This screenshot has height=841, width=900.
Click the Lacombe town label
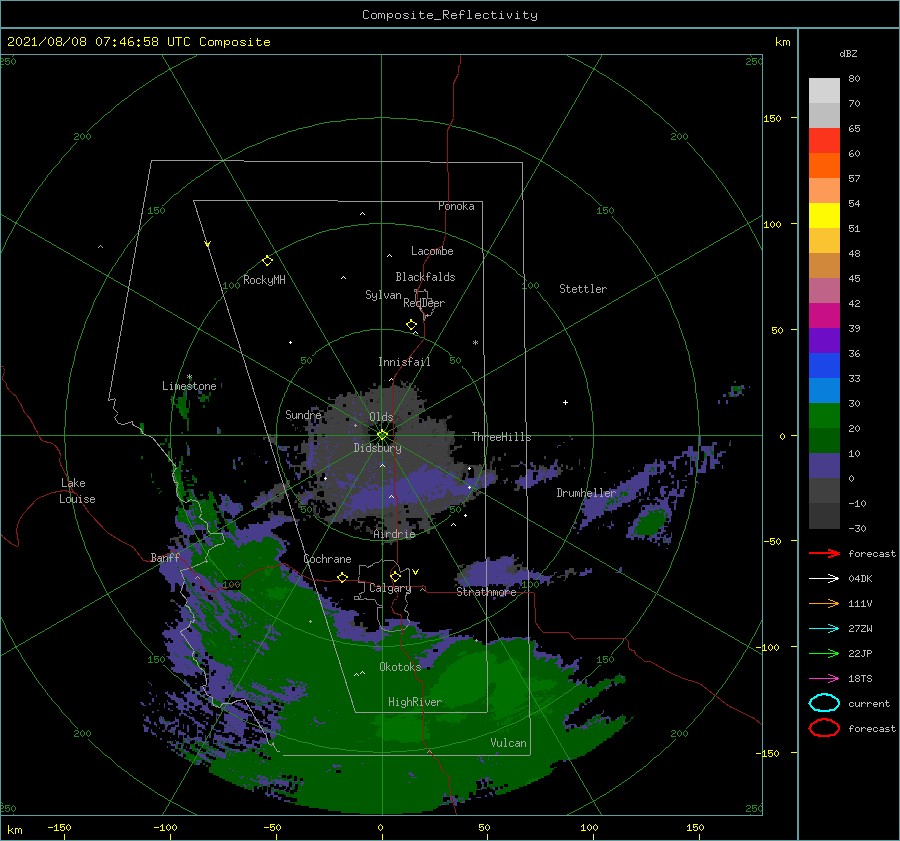[432, 251]
